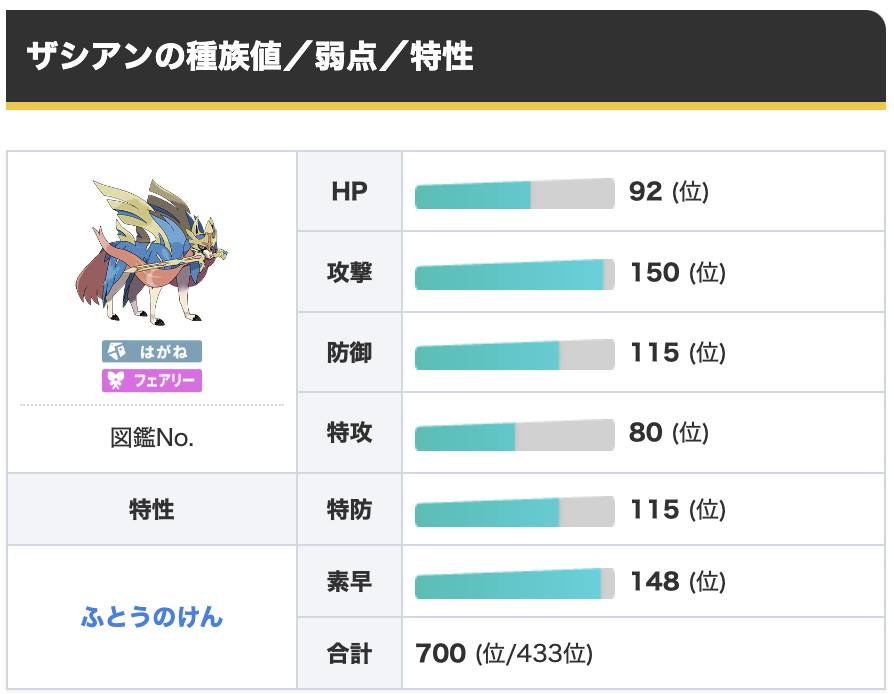This screenshot has width=894, height=694.
Task: Click the 図鑑No. text
Action: (152, 439)
